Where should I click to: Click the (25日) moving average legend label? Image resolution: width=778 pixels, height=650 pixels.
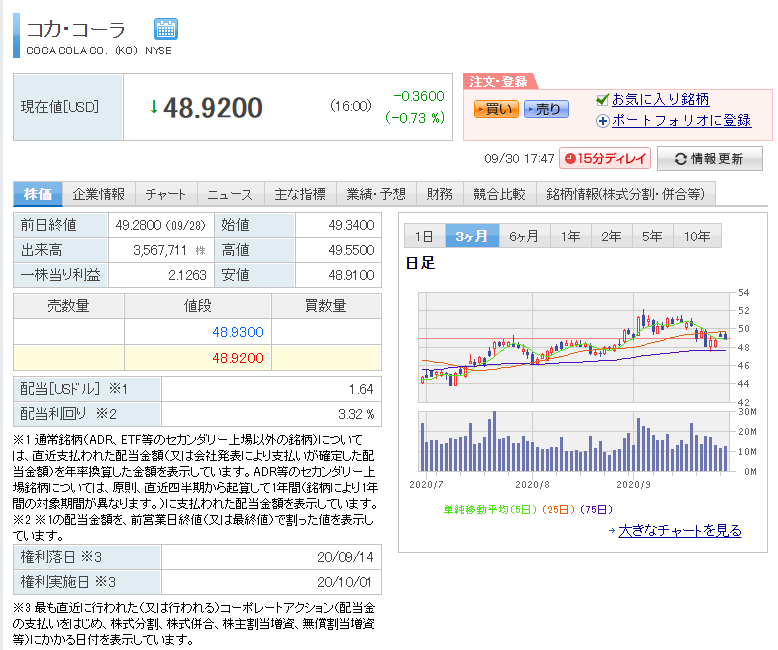(x=558, y=510)
